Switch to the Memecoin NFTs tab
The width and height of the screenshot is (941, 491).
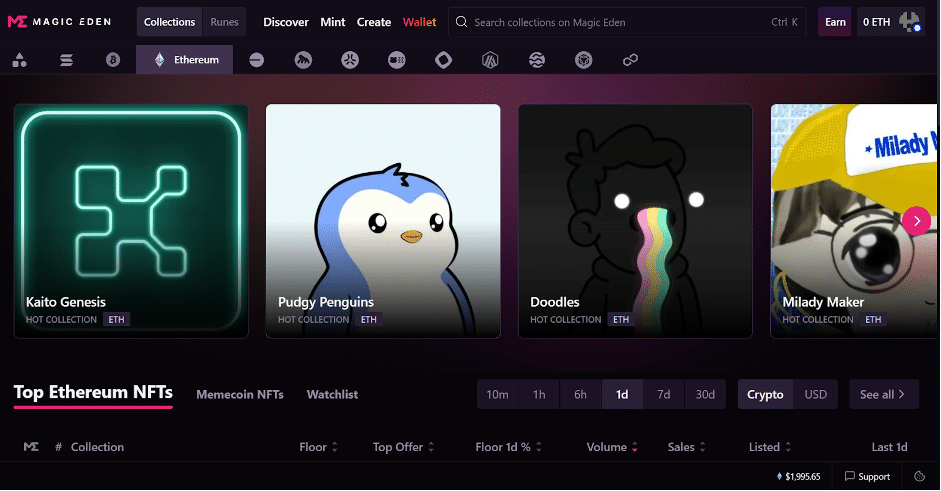click(239, 394)
